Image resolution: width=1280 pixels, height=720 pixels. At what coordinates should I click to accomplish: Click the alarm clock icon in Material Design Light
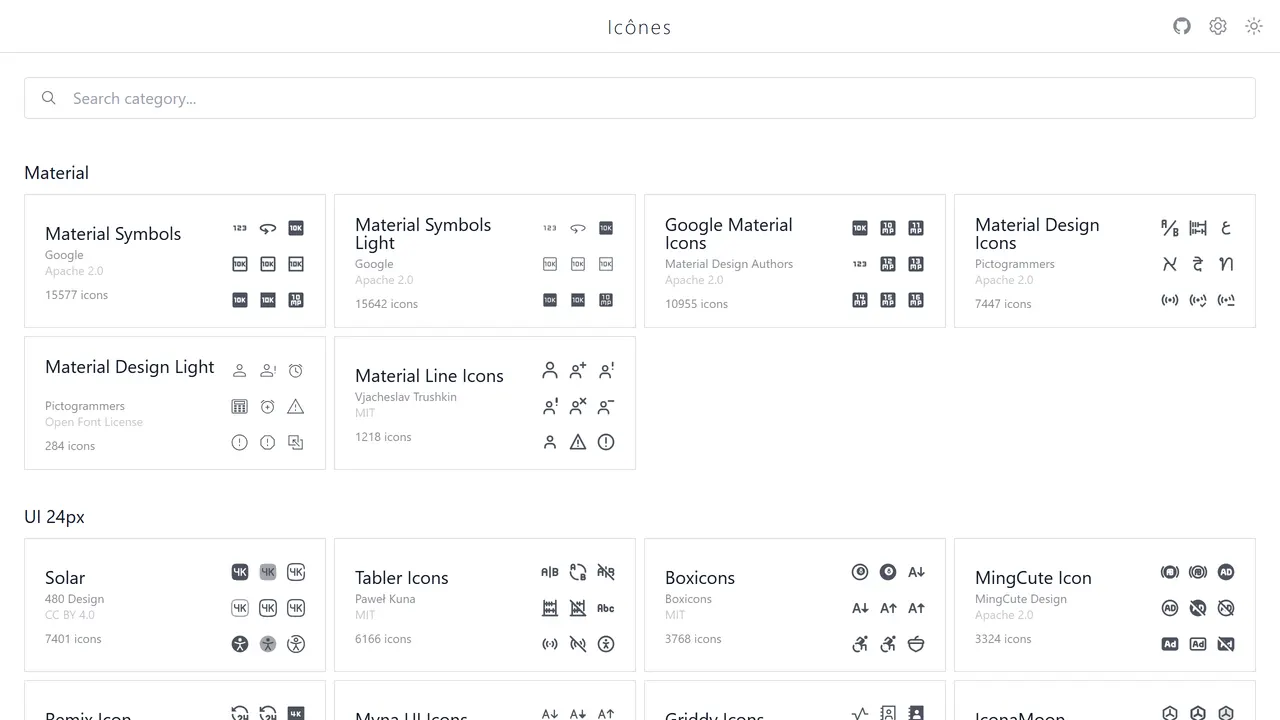click(296, 370)
